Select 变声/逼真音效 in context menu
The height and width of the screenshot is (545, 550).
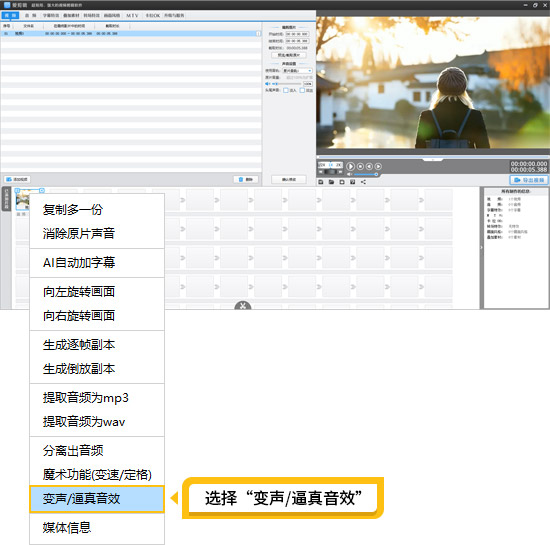[97, 499]
